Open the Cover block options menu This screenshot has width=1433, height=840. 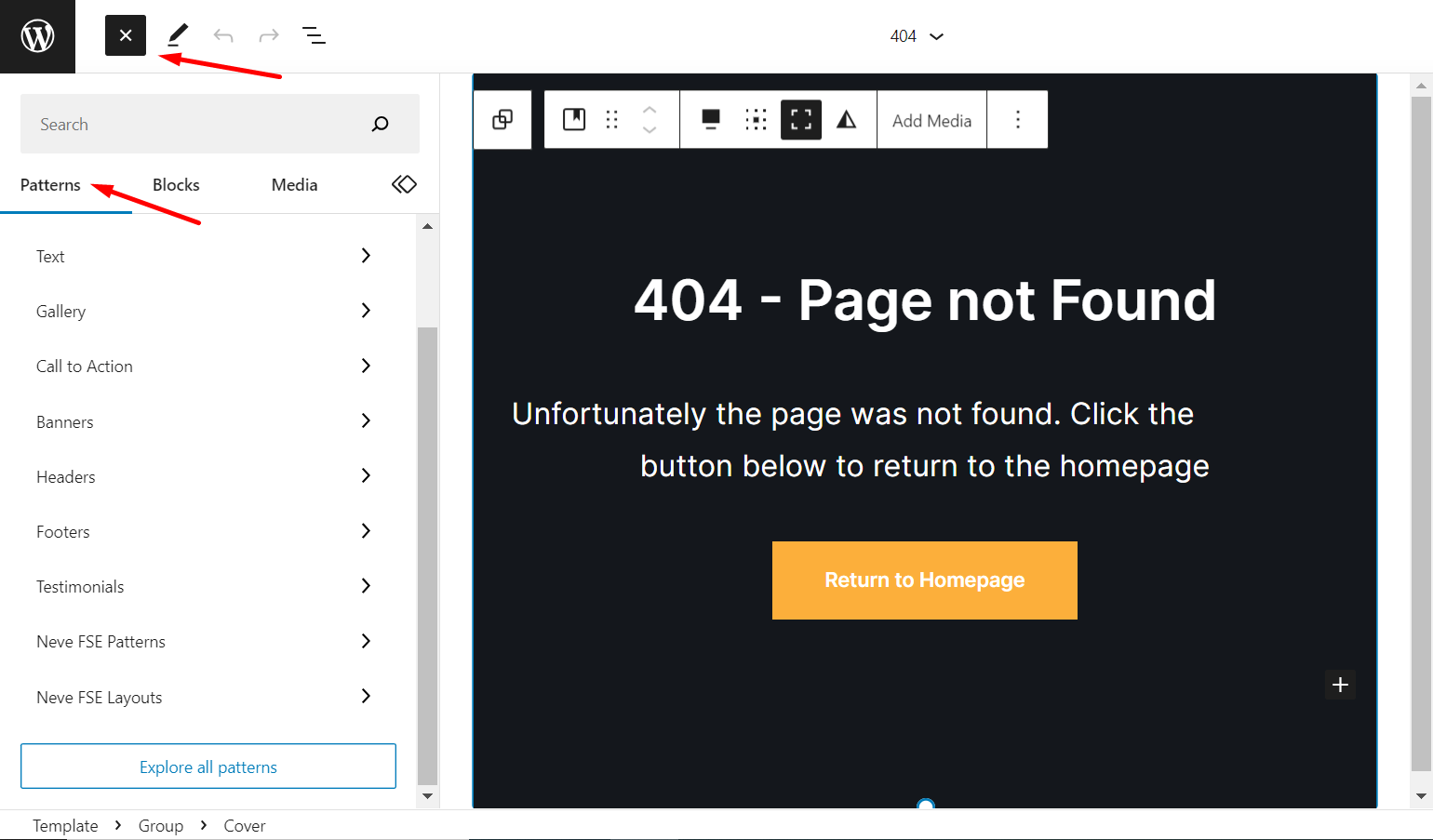(1017, 119)
